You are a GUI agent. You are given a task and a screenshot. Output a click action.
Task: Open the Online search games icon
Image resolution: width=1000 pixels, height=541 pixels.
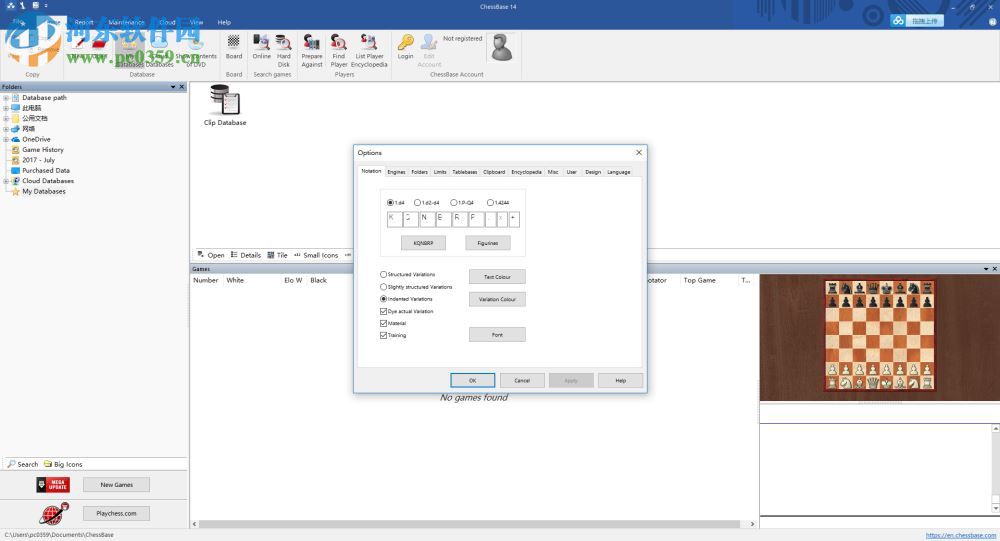(261, 47)
